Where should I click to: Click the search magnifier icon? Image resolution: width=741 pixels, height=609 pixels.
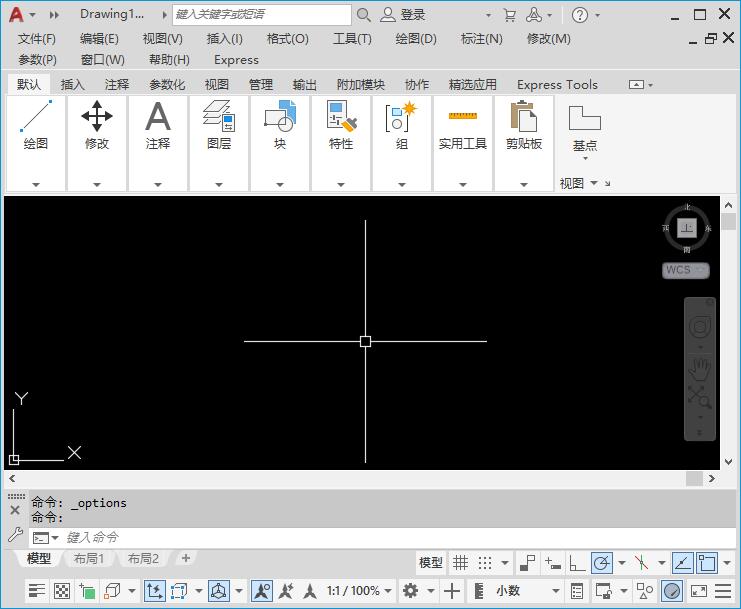click(363, 15)
